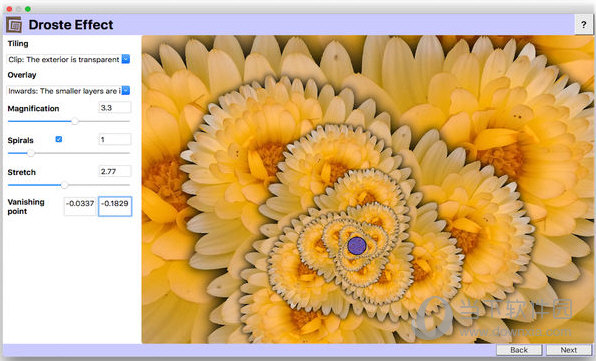Click the Overlay label
Viewport: 596px width, 361px height.
[x=22, y=75]
